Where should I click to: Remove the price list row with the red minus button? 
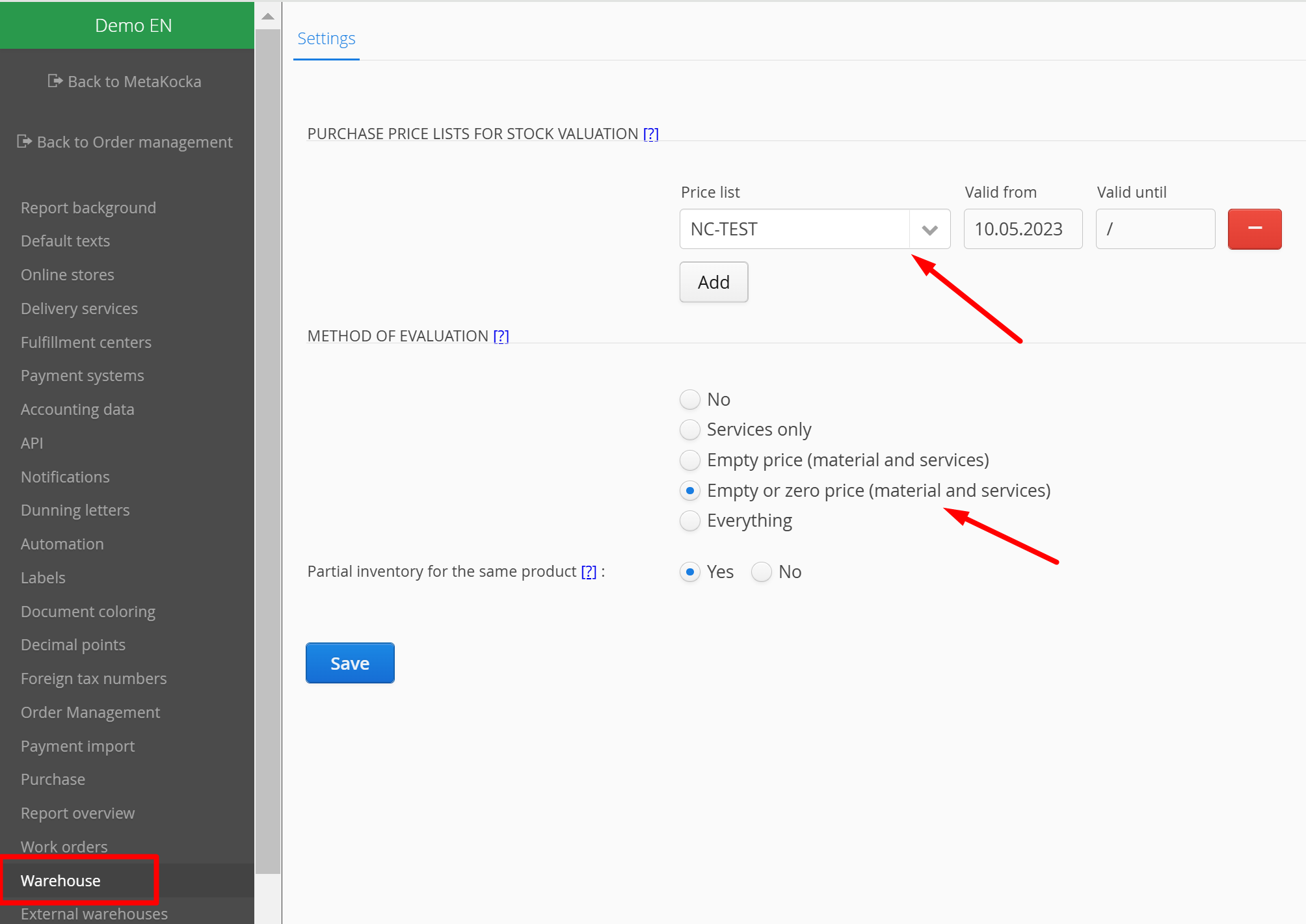click(x=1254, y=229)
